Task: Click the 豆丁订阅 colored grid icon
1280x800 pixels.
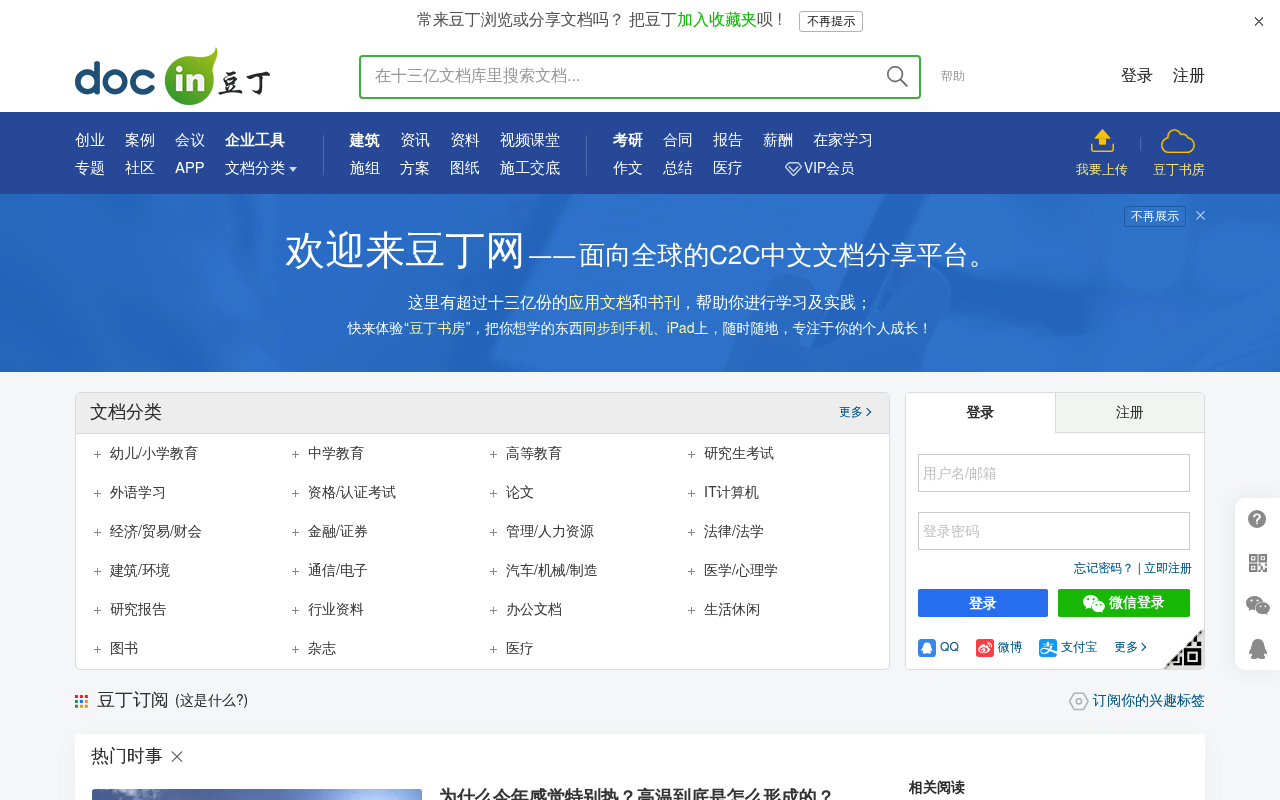Action: click(81, 702)
